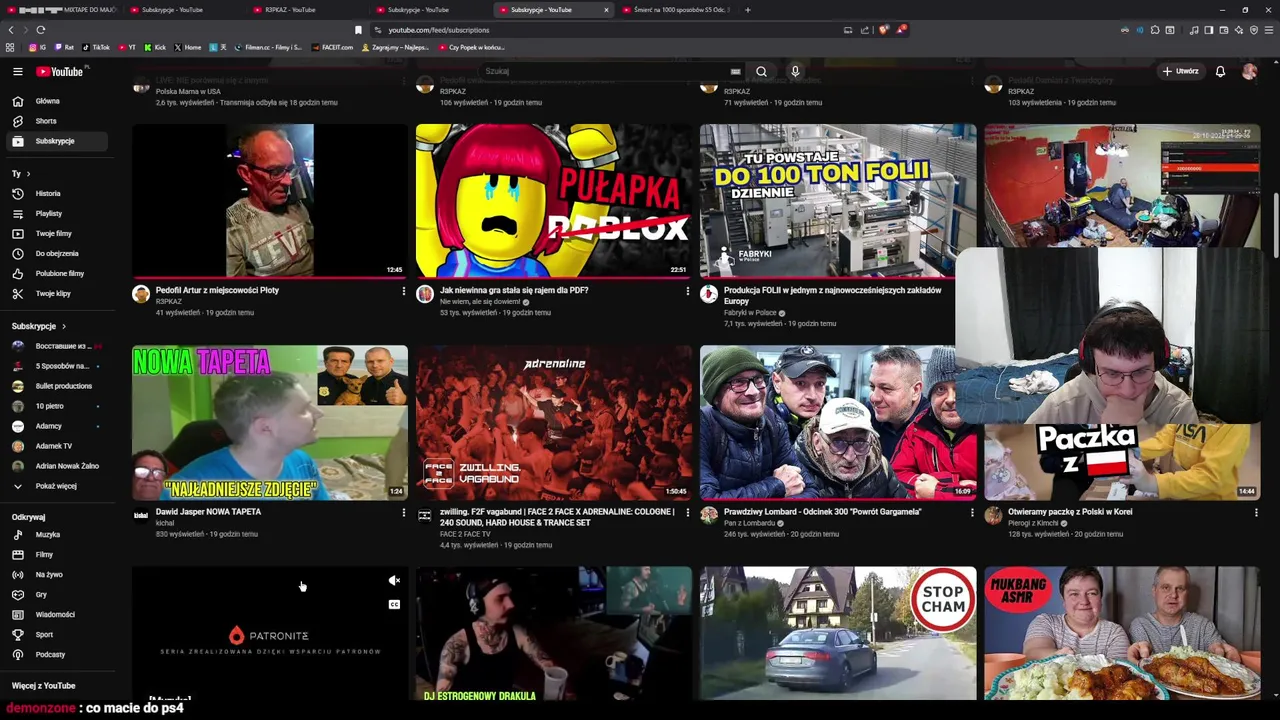Image resolution: width=1280 pixels, height=720 pixels.
Task: Click the Brave shield icon in address bar
Action: click(883, 30)
